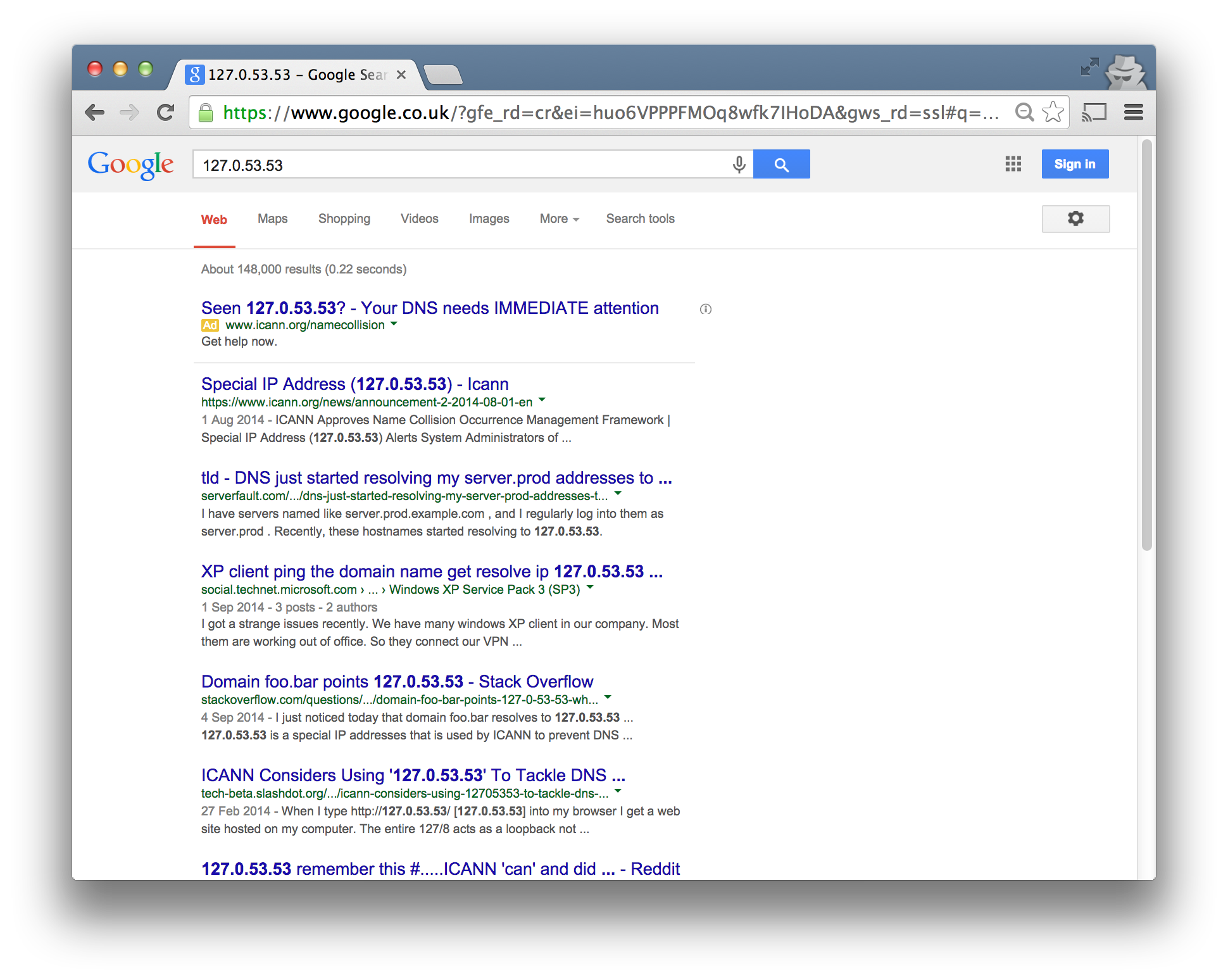
Task: Open the 'ICANN Considers Using' Slashdot result
Action: tap(413, 776)
